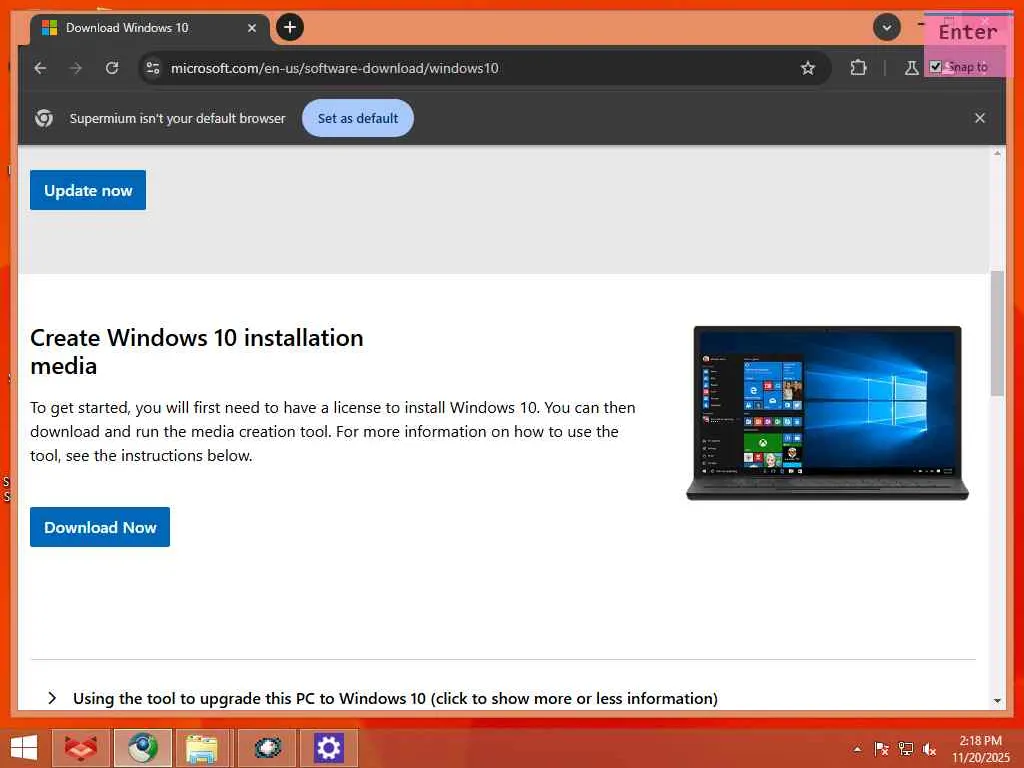Click the page vertical scrollbar thumb
Screen dimensions: 1024x768
tap(997, 333)
